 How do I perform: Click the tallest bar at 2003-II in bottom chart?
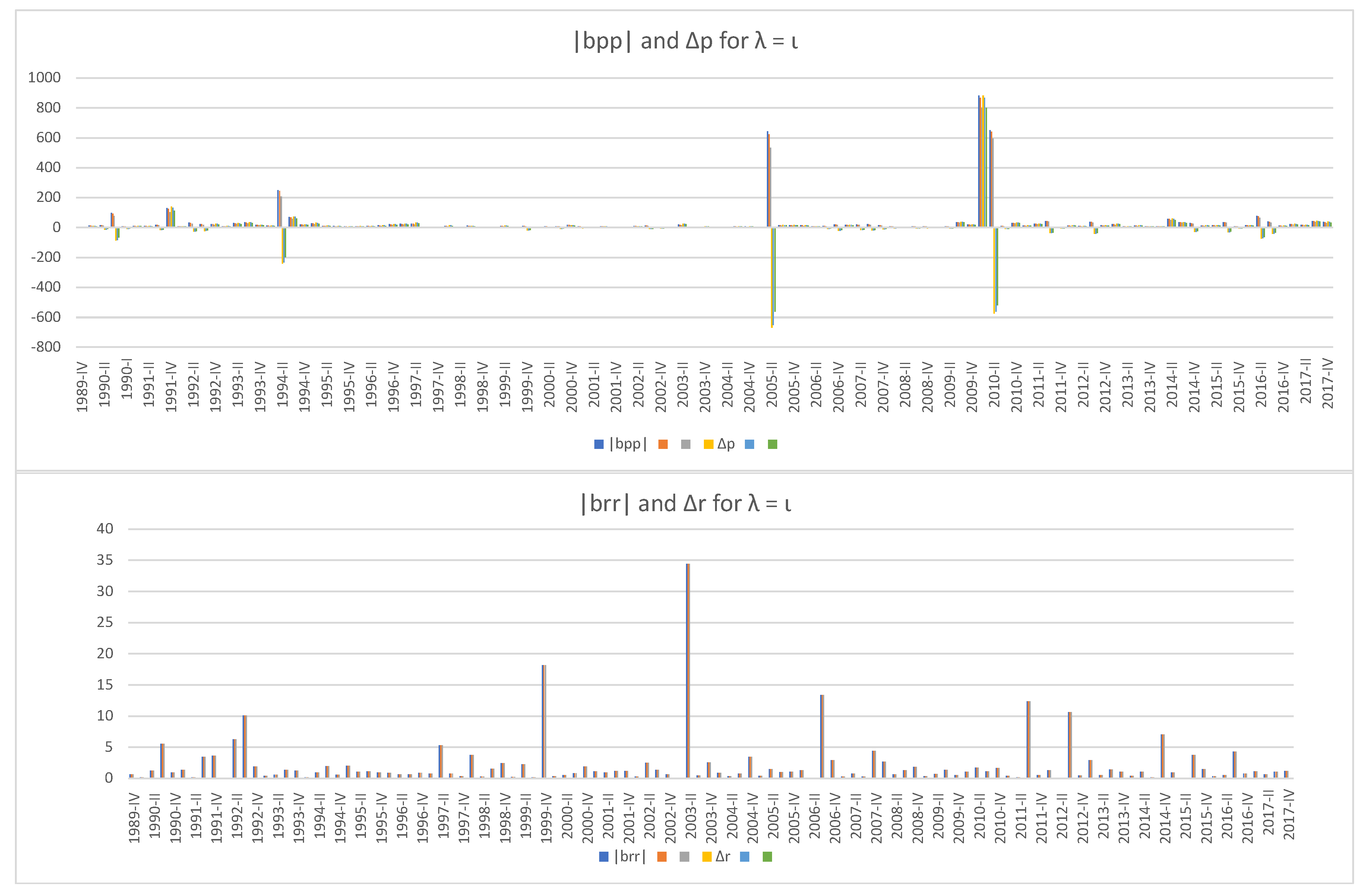pyautogui.click(x=687, y=672)
